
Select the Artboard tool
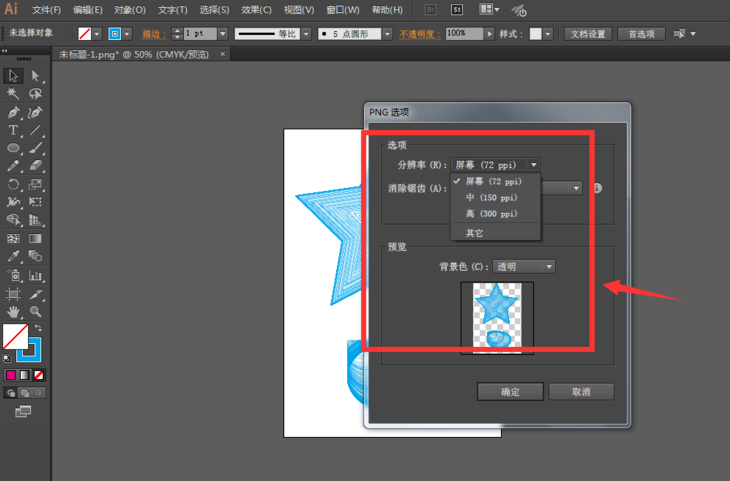[x=13, y=294]
